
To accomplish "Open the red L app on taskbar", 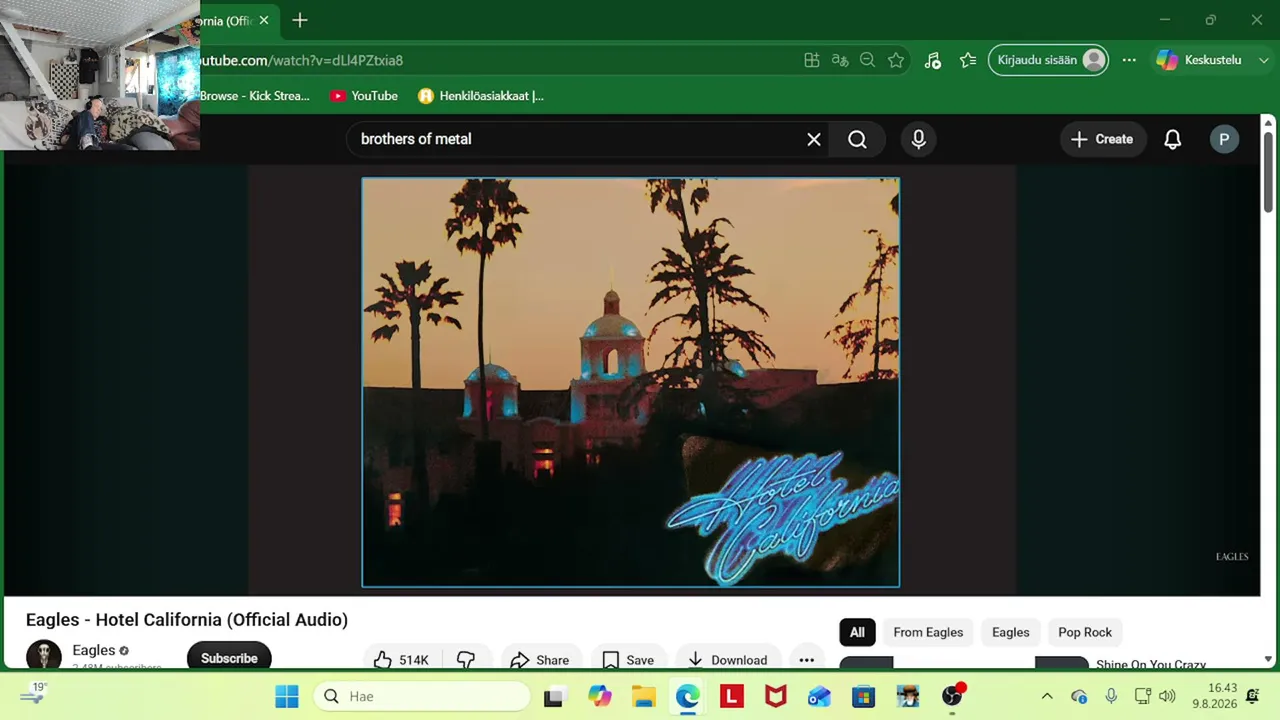I will coord(732,696).
